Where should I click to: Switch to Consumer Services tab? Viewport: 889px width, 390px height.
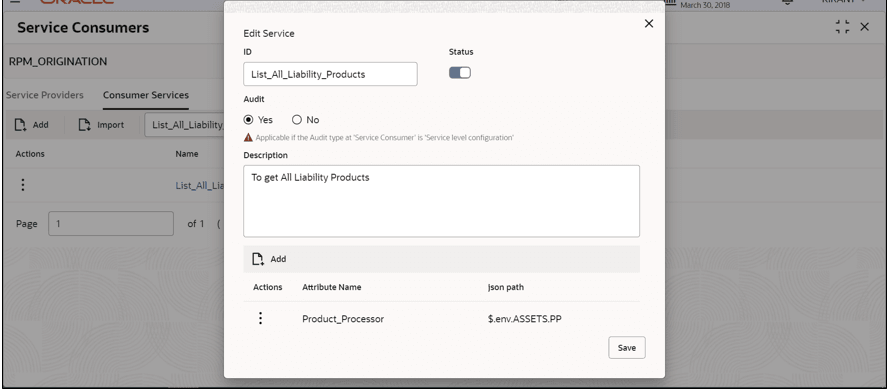point(146,95)
